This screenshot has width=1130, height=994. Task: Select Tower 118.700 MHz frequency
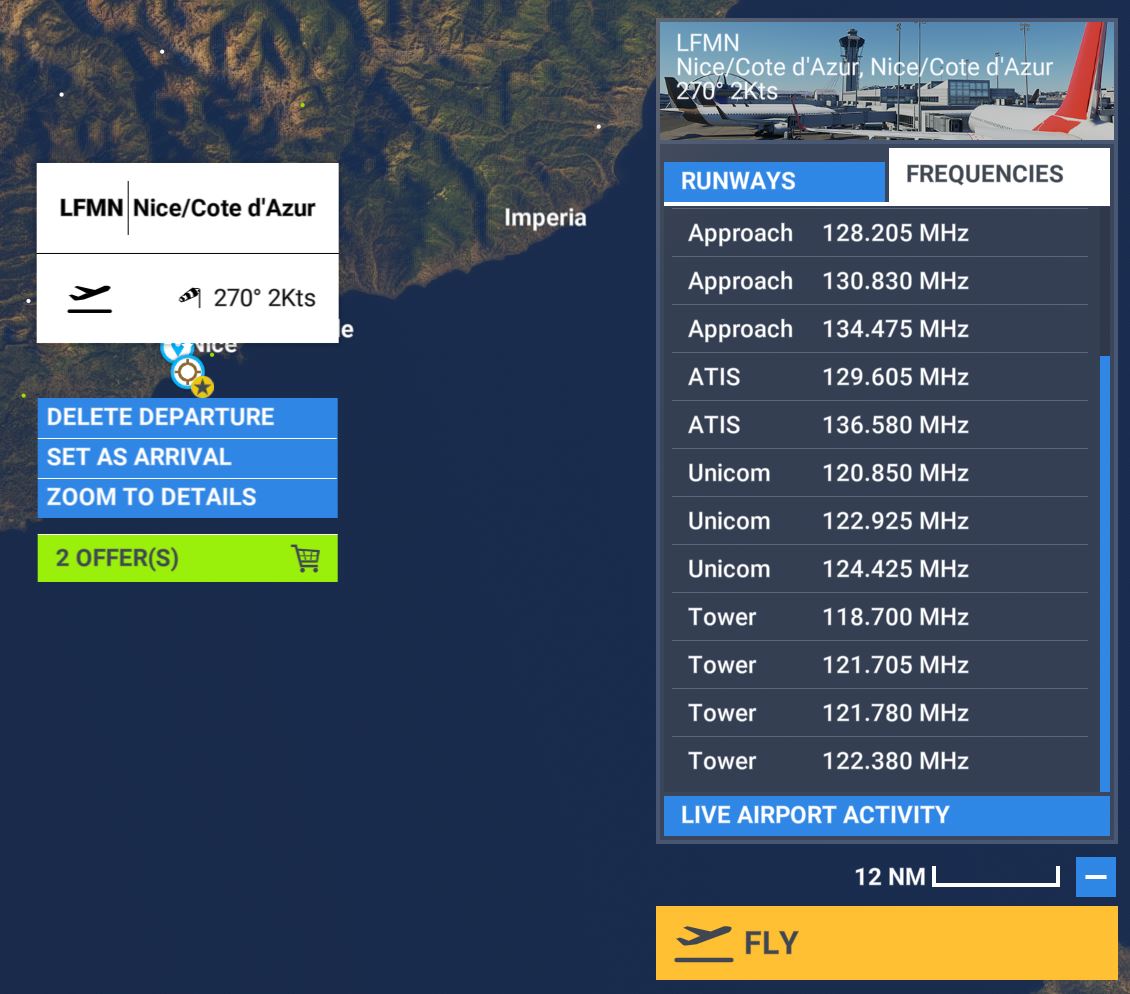(x=879, y=617)
